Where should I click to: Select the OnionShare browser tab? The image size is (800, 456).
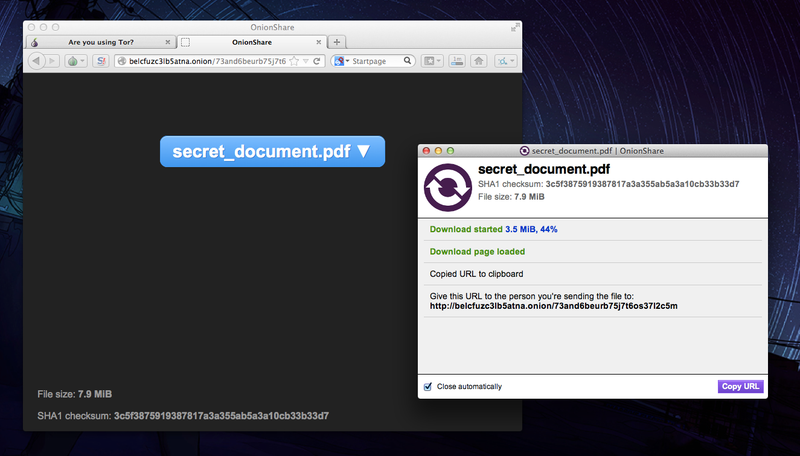click(252, 42)
